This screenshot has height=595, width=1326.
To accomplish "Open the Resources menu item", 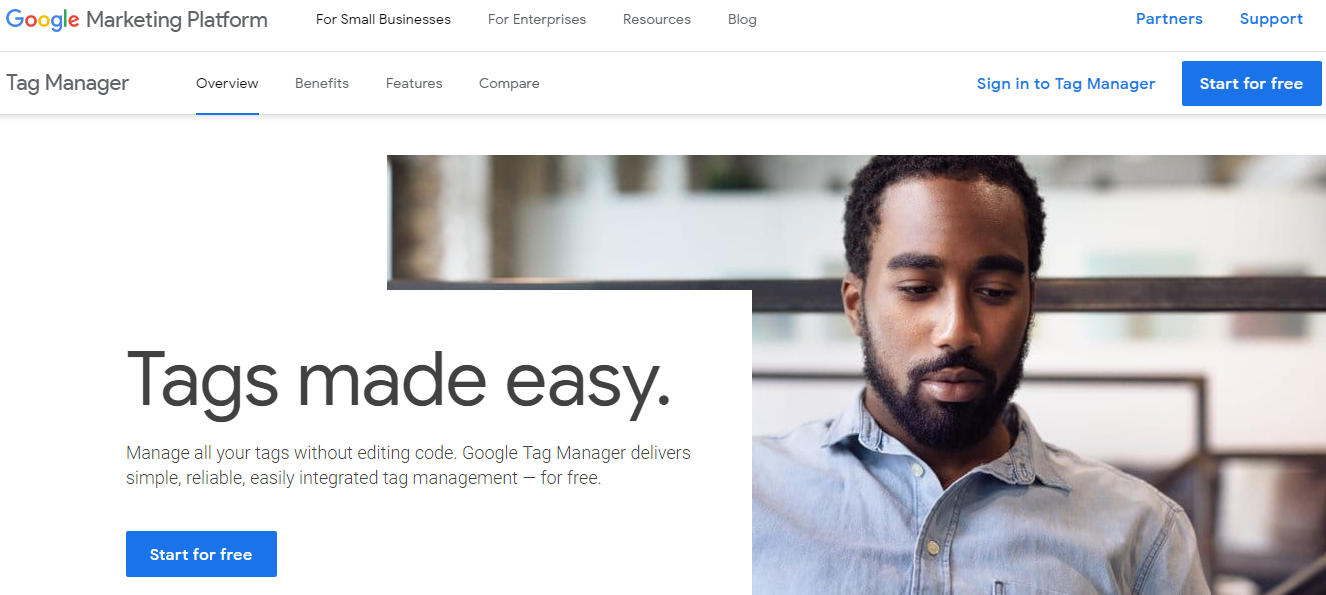I will (x=657, y=19).
